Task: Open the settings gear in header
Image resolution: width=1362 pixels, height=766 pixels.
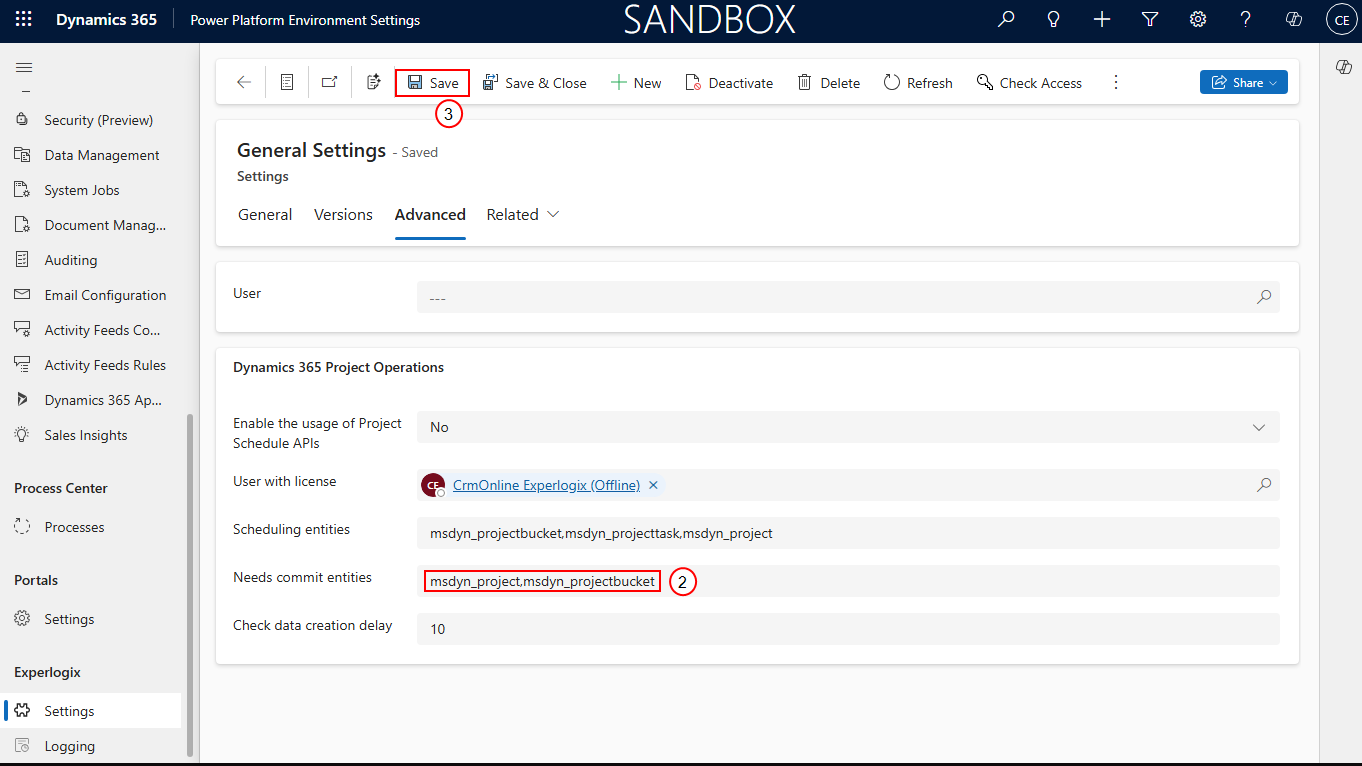Action: tap(1198, 20)
